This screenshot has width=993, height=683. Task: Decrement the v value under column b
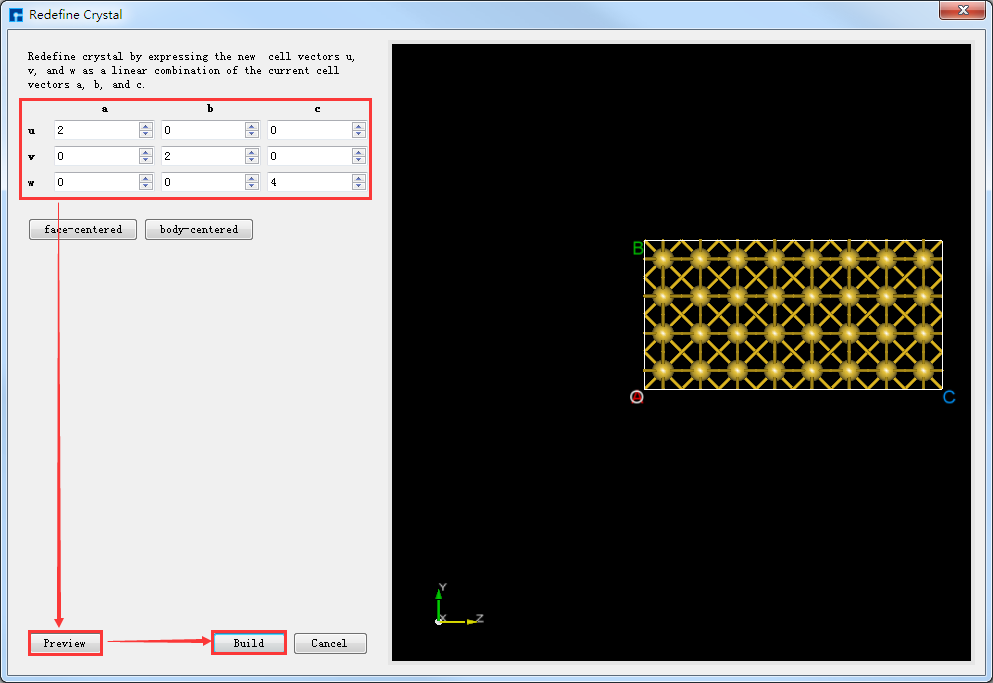coord(251,160)
